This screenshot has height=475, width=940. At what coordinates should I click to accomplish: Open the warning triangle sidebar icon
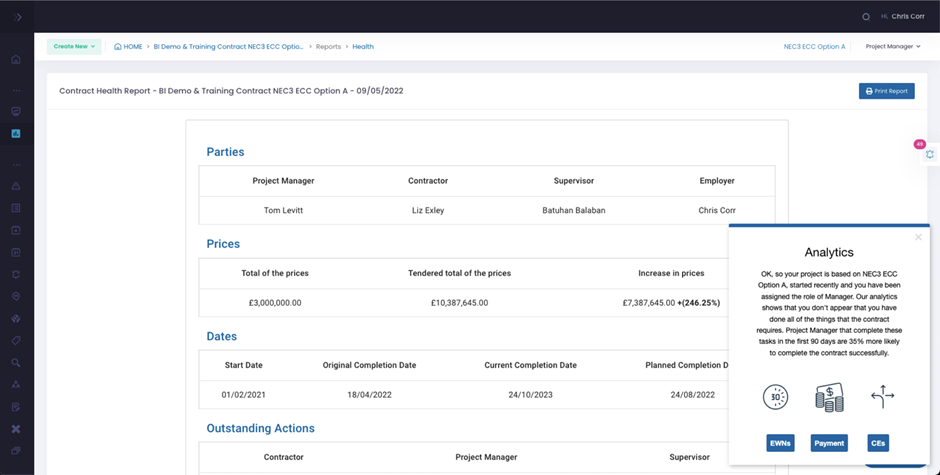pos(16,186)
